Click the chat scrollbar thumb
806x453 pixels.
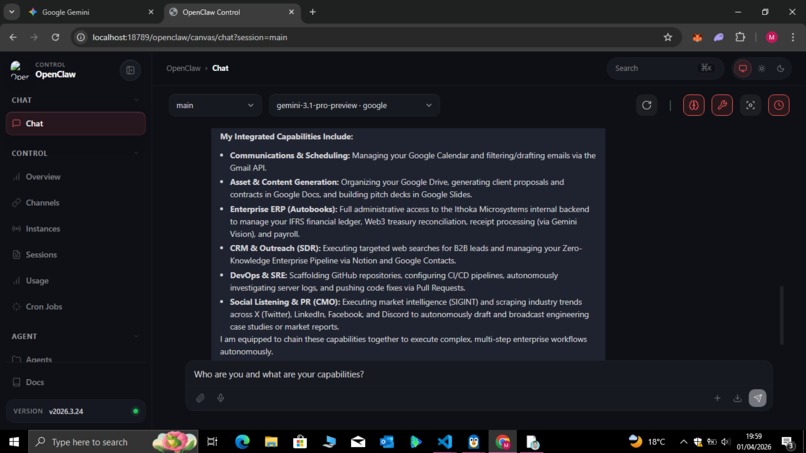781,315
